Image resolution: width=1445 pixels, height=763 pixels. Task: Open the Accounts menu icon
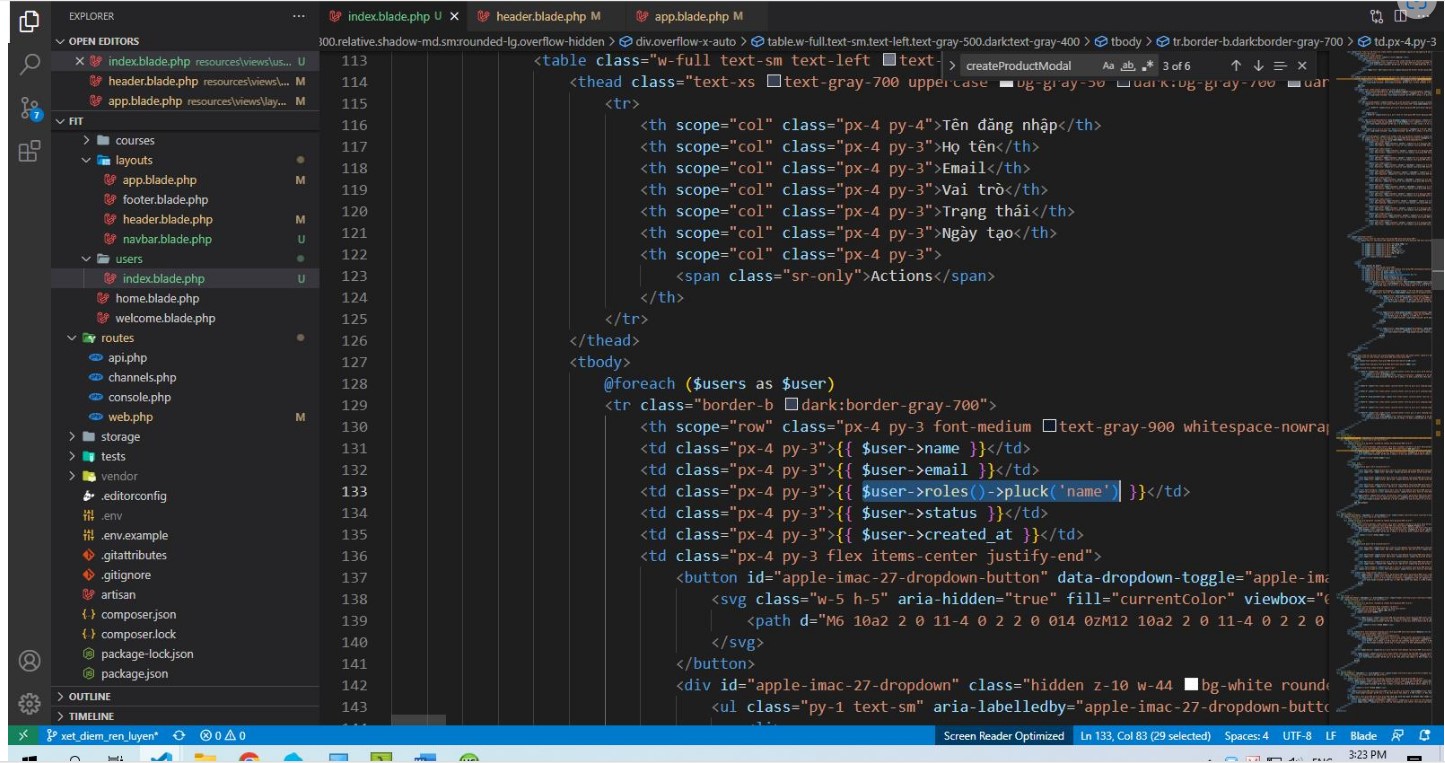click(x=29, y=661)
